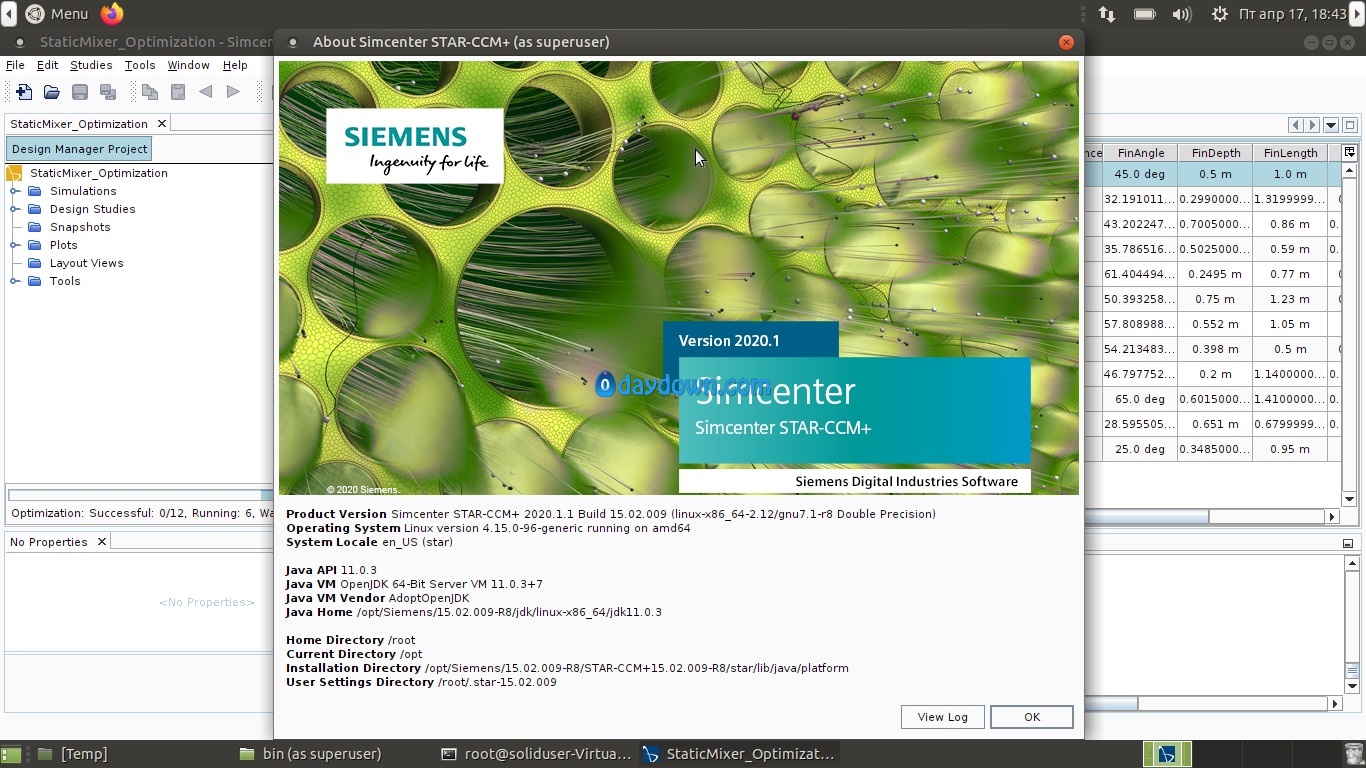Image resolution: width=1366 pixels, height=768 pixels.
Task: Click the Open folder toolbar icon
Action: click(x=52, y=92)
